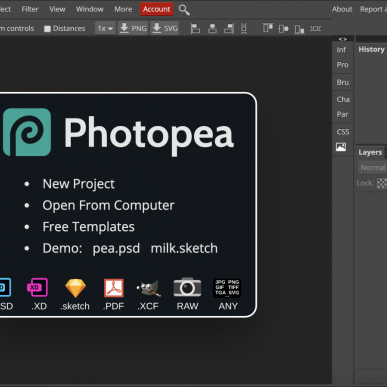Switch to the Layers tab
387x387 pixels.
370,152
